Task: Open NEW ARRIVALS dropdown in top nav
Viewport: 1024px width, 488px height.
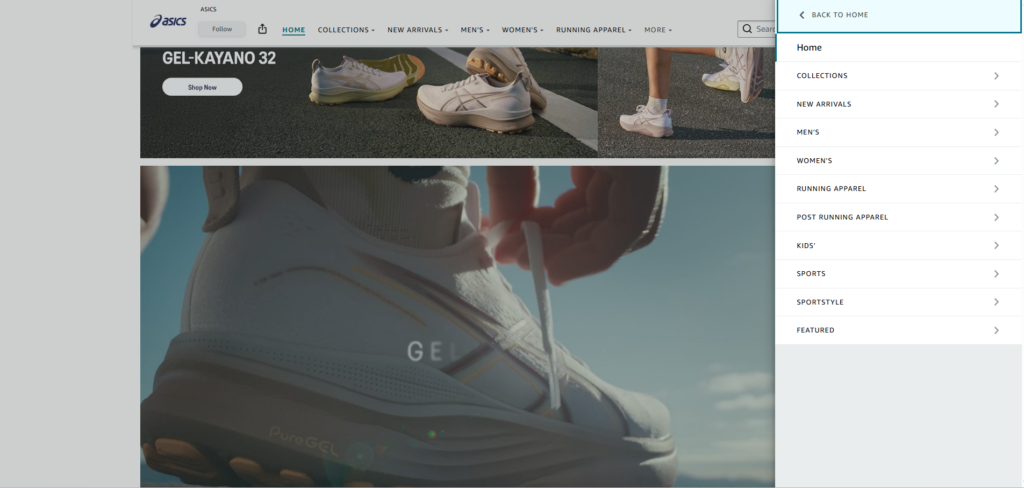Action: point(417,29)
